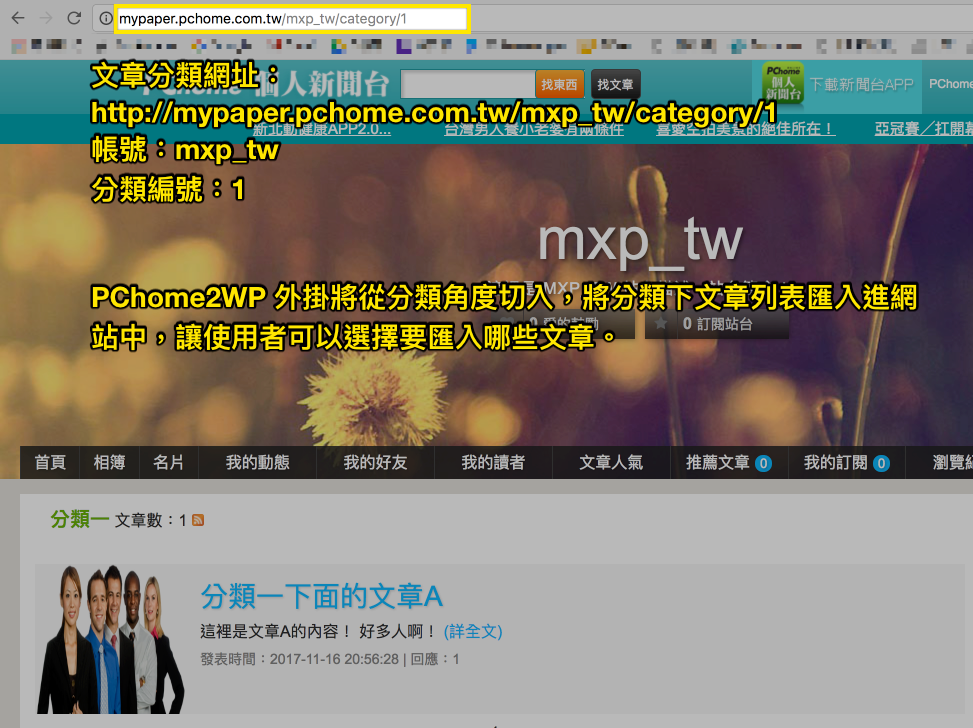Click the 找文章 button
Screen dimensions: 973x728
tap(615, 84)
